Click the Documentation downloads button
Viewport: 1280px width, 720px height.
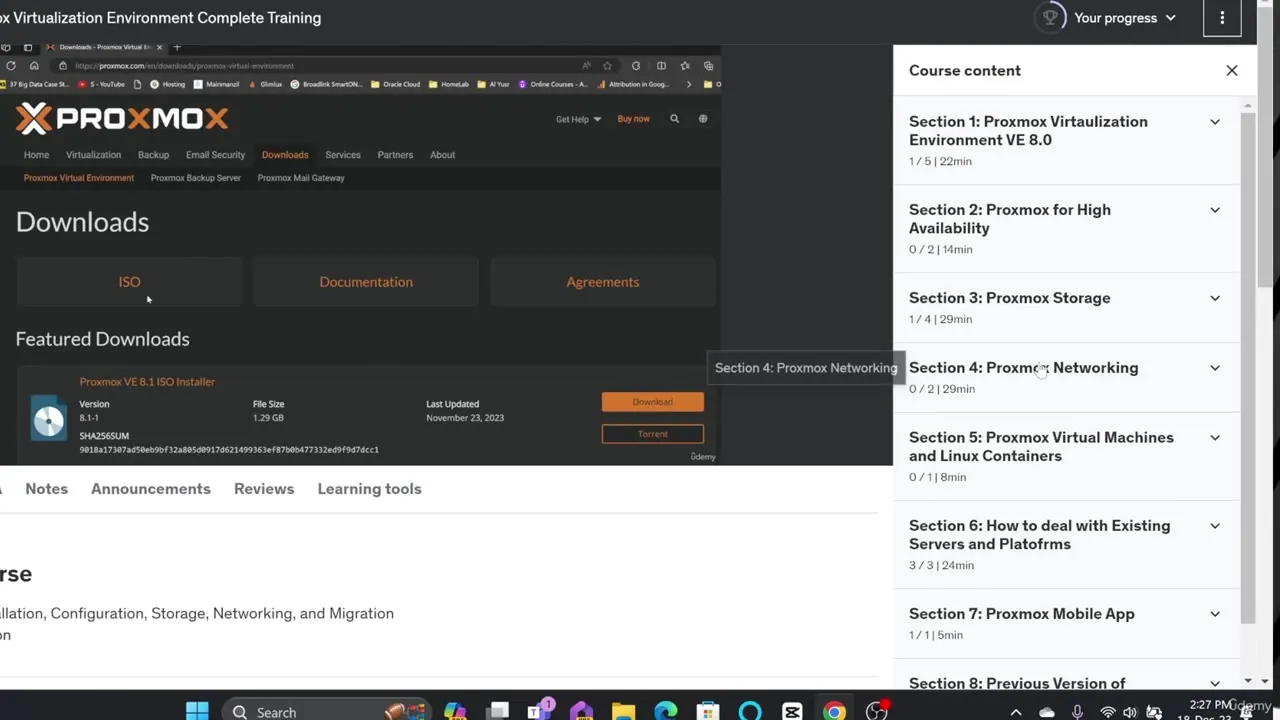[x=366, y=282]
